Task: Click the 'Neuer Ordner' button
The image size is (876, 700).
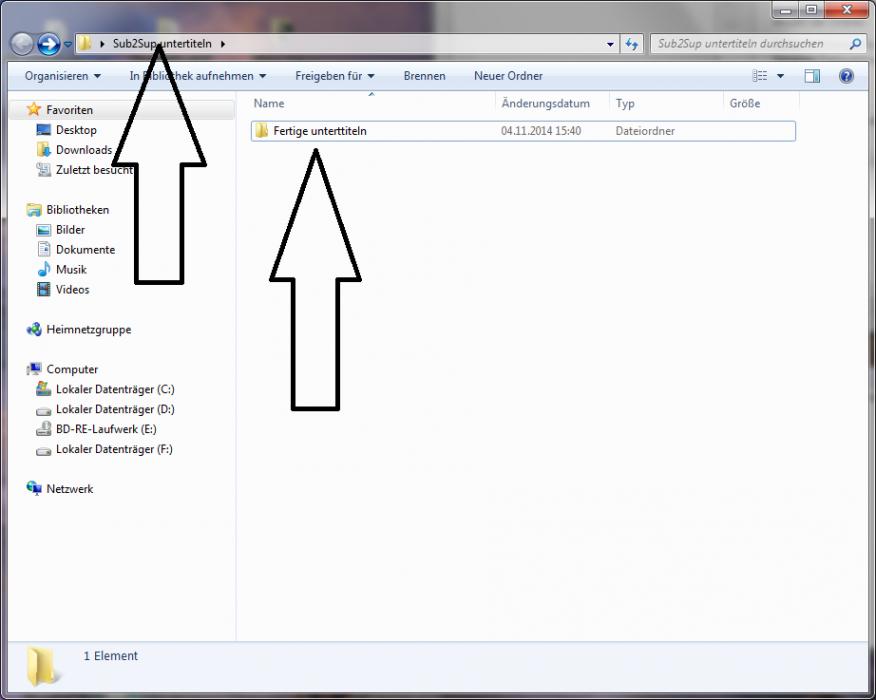Action: [508, 76]
